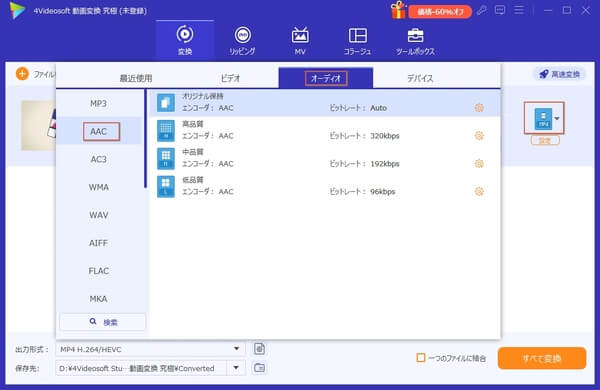This screenshot has height=390, width=600.
Task: Open the 出力形式 MP4 H.264/HEVC dropdown
Action: [150, 349]
